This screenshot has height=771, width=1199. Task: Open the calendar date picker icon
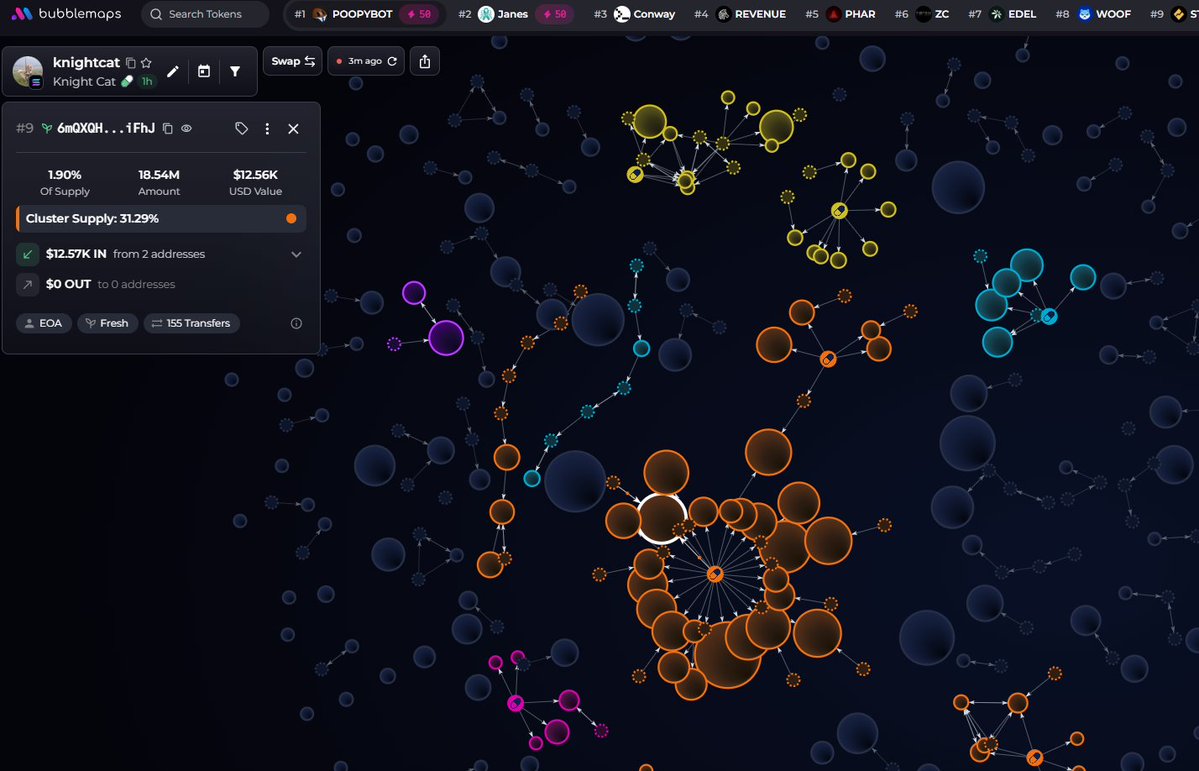point(203,71)
